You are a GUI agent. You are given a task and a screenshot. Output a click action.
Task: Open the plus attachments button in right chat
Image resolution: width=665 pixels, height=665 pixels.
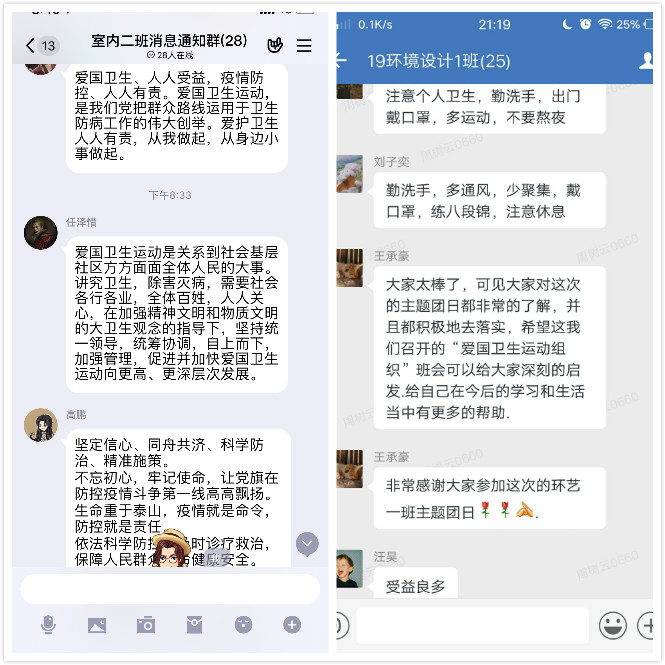click(645, 625)
